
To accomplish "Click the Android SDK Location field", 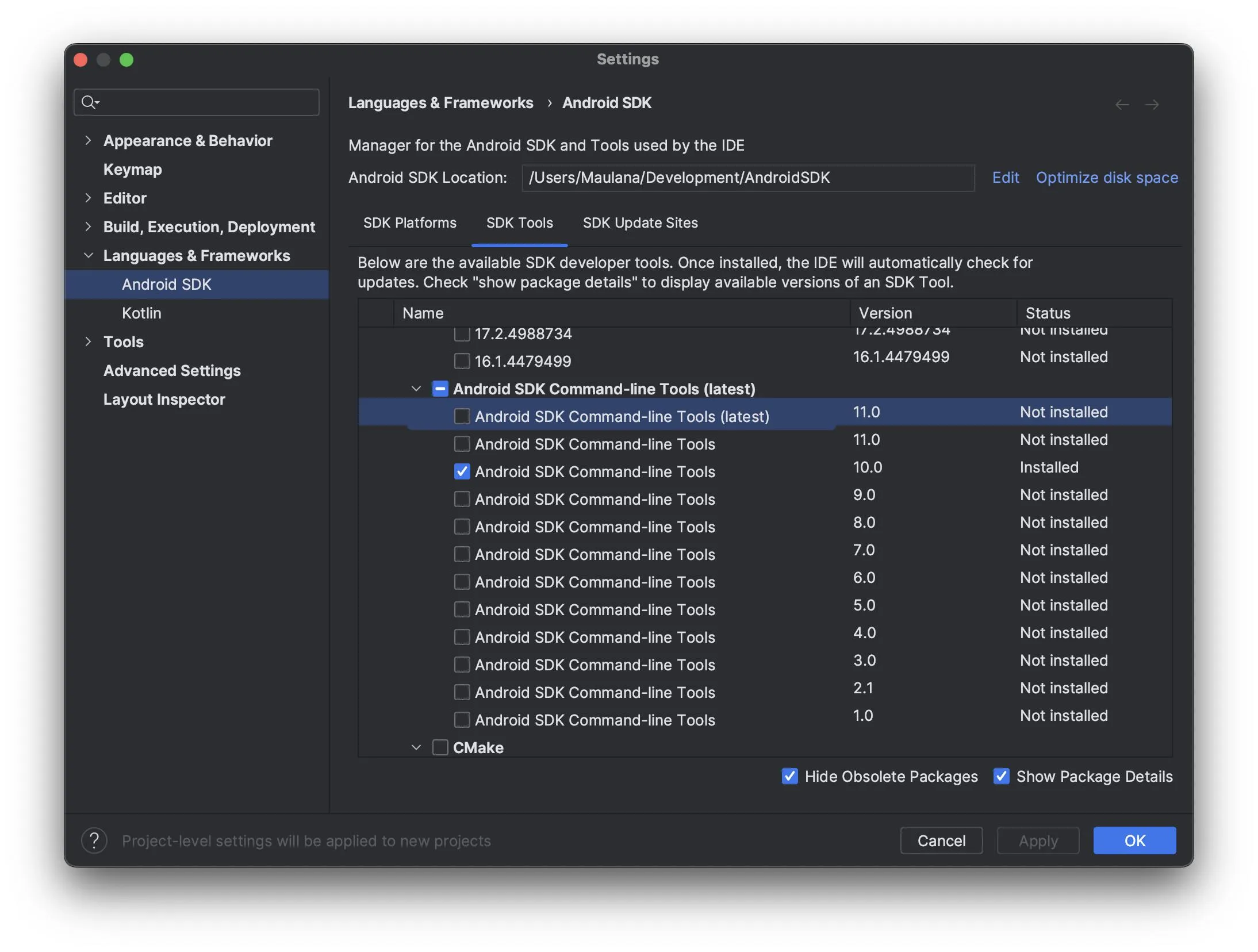I will 747,178.
